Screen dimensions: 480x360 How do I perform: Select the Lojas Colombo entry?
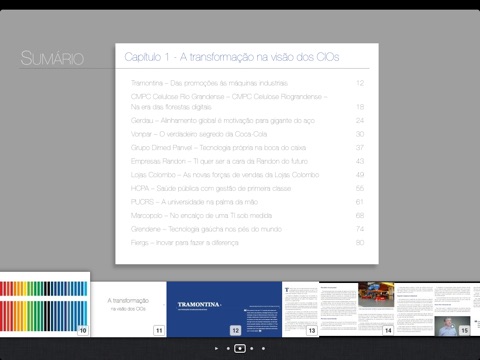247,175
